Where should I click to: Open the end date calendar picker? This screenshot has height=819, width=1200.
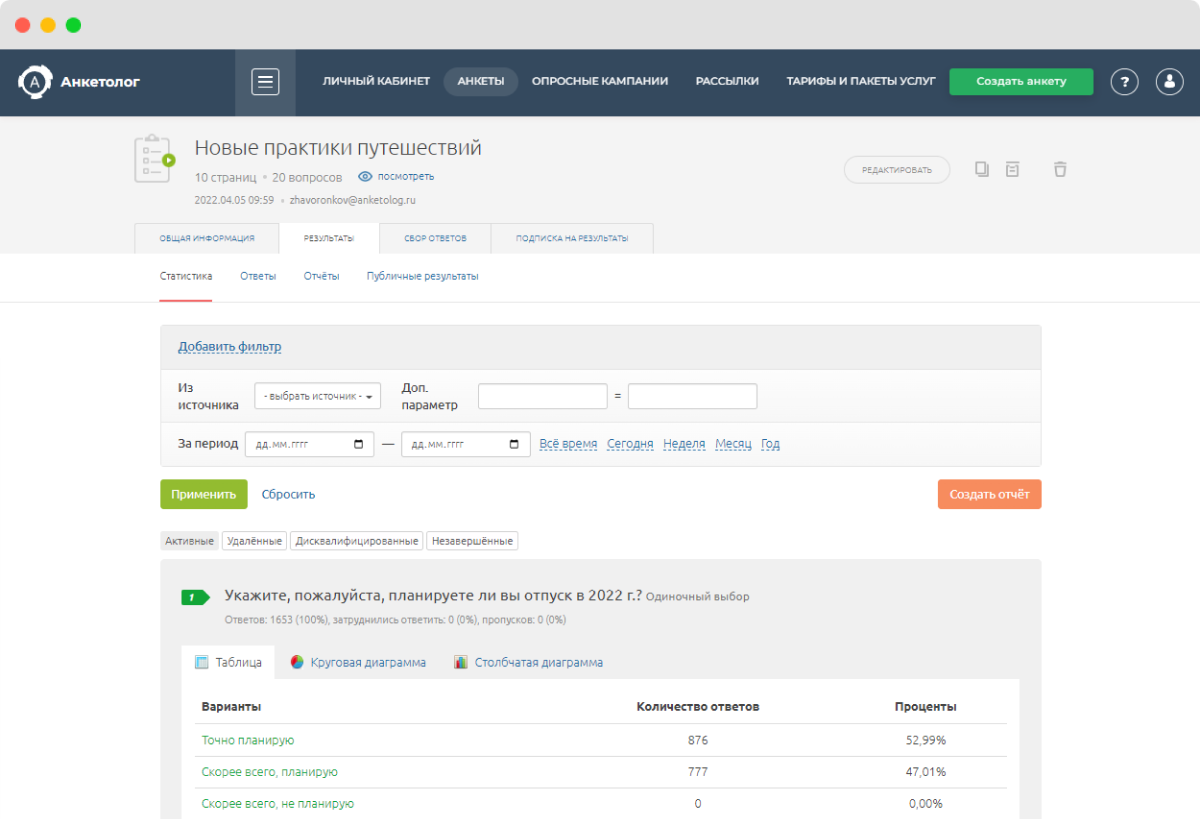click(514, 445)
